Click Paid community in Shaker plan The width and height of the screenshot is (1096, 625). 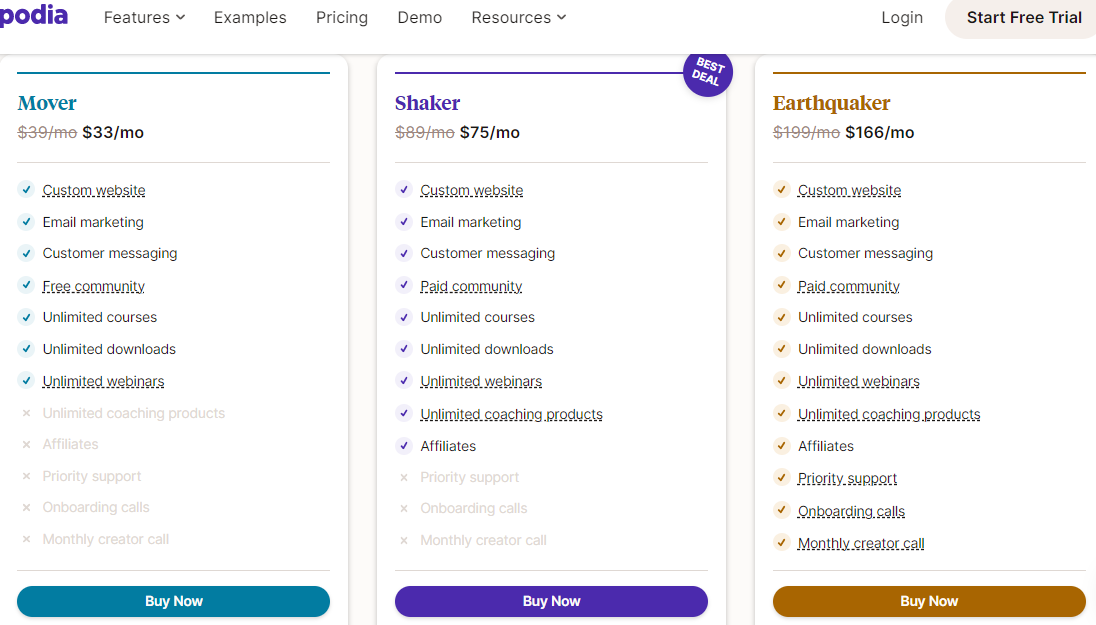tap(471, 286)
